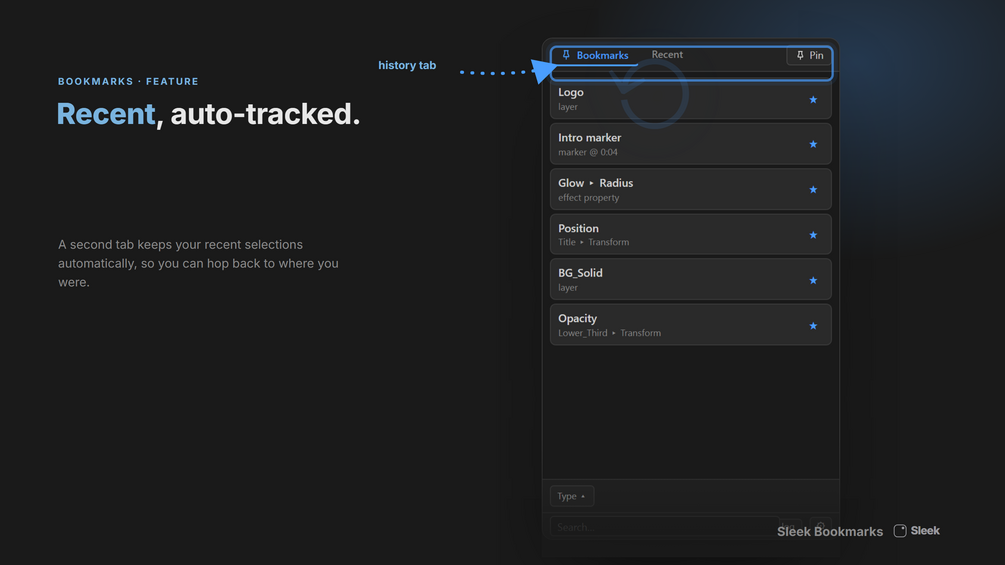Toggle the Opacity bookmark star
1005x565 pixels.
pos(813,326)
